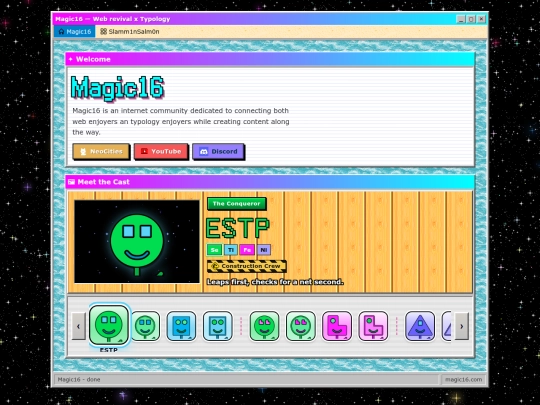Image resolution: width=540 pixels, height=405 pixels.
Task: Choose the green smiley with pink heart eyes
Action: click(x=264, y=326)
